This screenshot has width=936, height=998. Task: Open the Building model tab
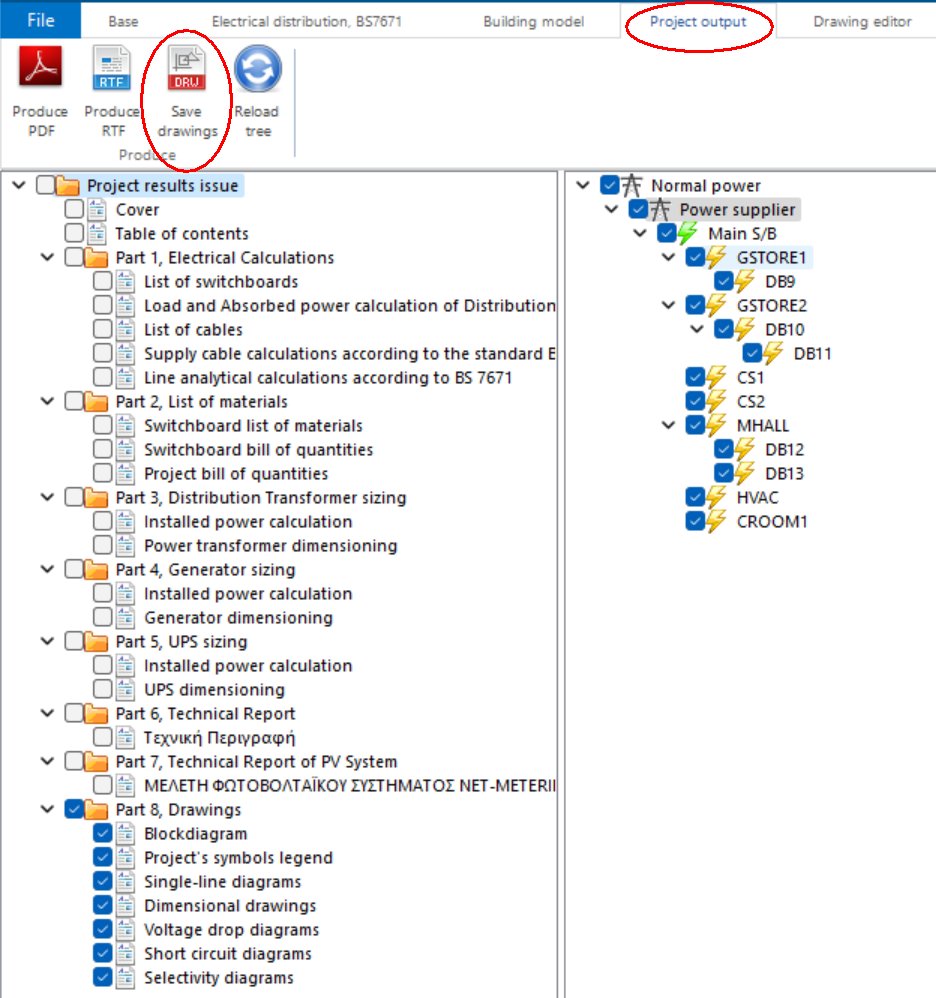click(535, 20)
